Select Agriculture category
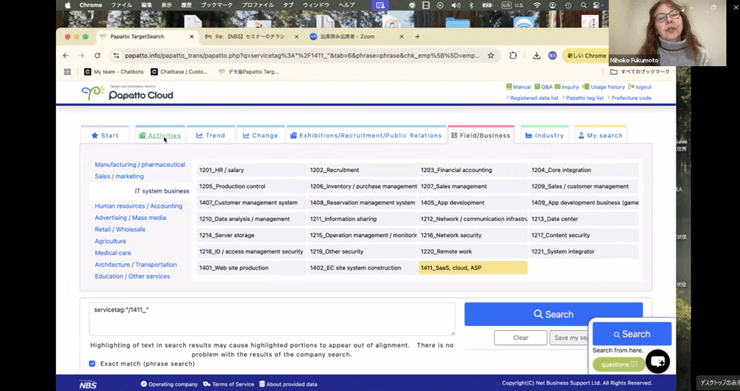 110,241
